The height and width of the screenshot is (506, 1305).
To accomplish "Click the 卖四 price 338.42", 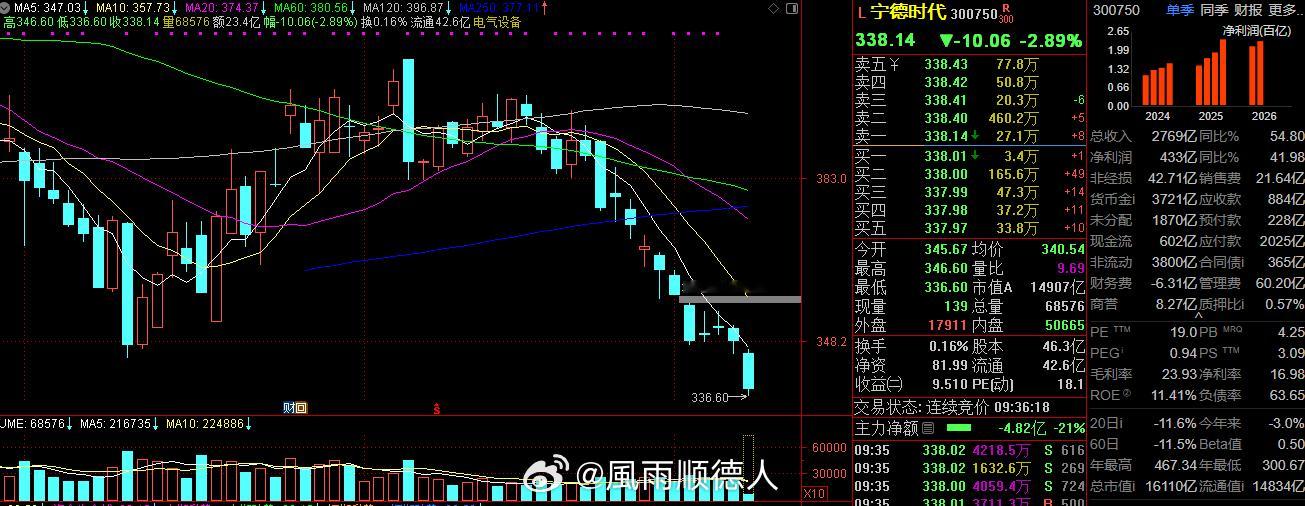I will 945,82.
